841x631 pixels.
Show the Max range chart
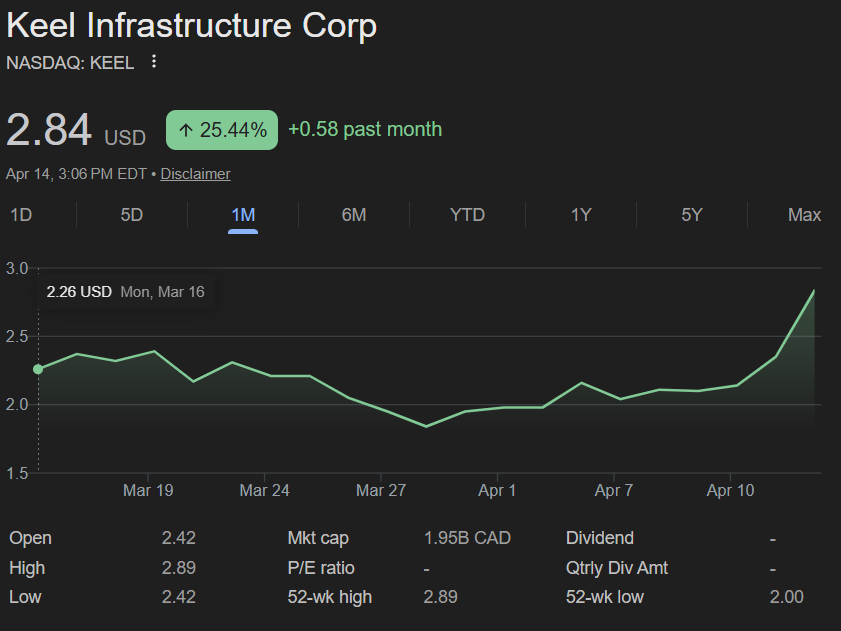click(804, 215)
